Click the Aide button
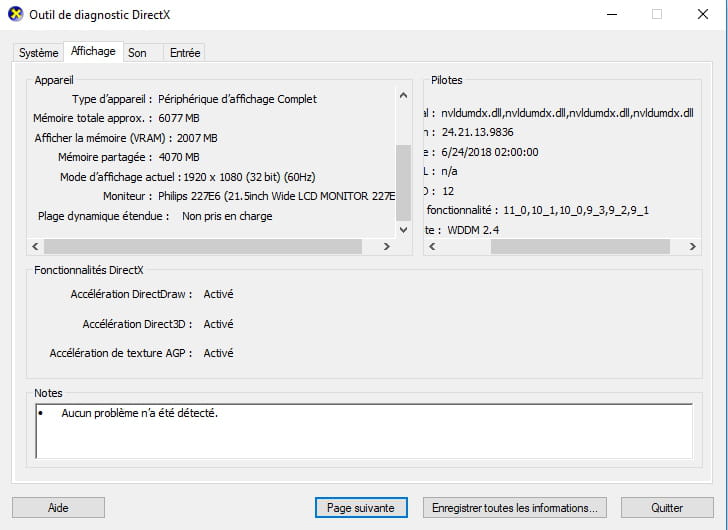Viewport: 728px width, 530px height. point(58,508)
